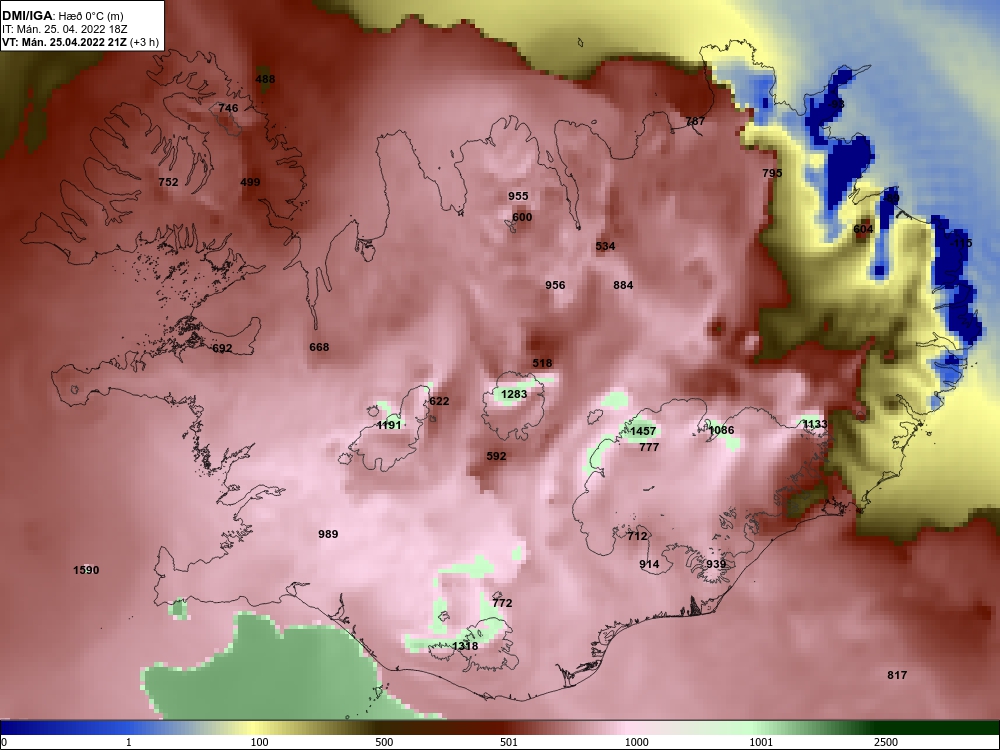This screenshot has height=750, width=1000.
Task: Click the map value 604
Action: tap(863, 229)
